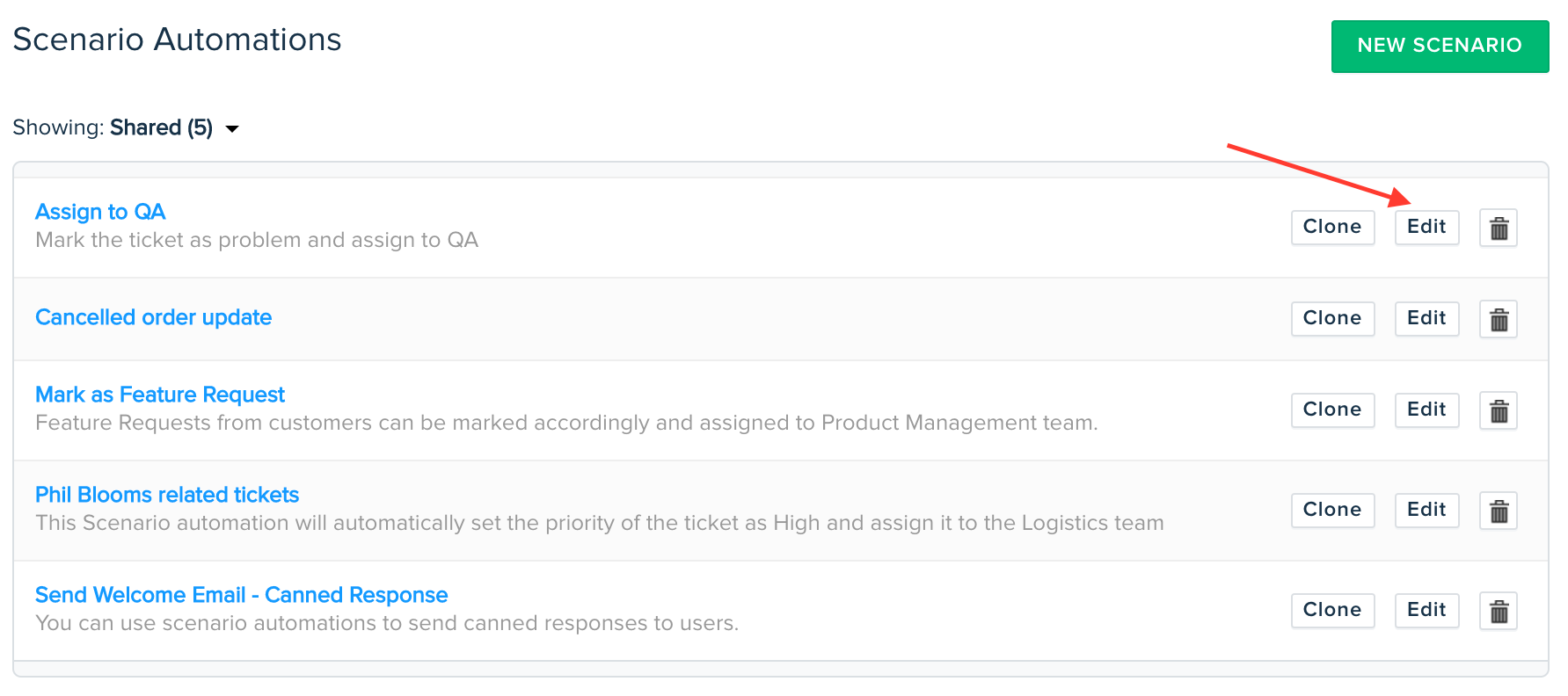
Task: Clone Phil Blooms related tickets scenario
Action: tap(1331, 510)
